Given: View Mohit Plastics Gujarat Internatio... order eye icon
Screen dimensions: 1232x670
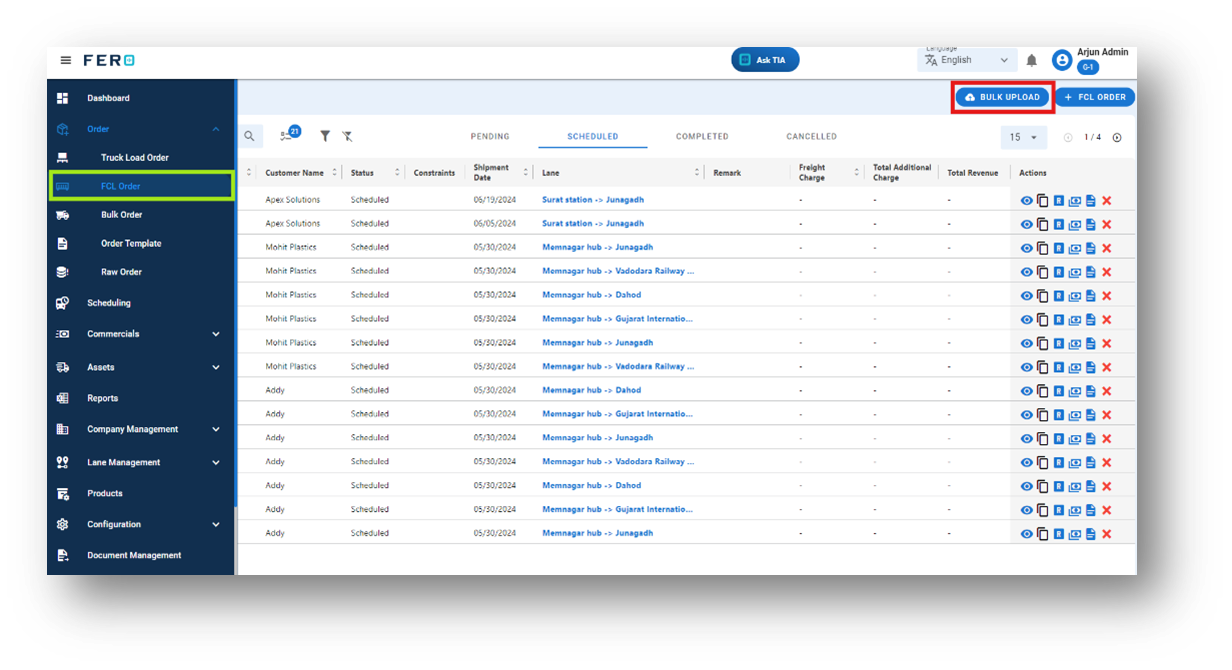Looking at the screenshot, I should (x=1026, y=320).
